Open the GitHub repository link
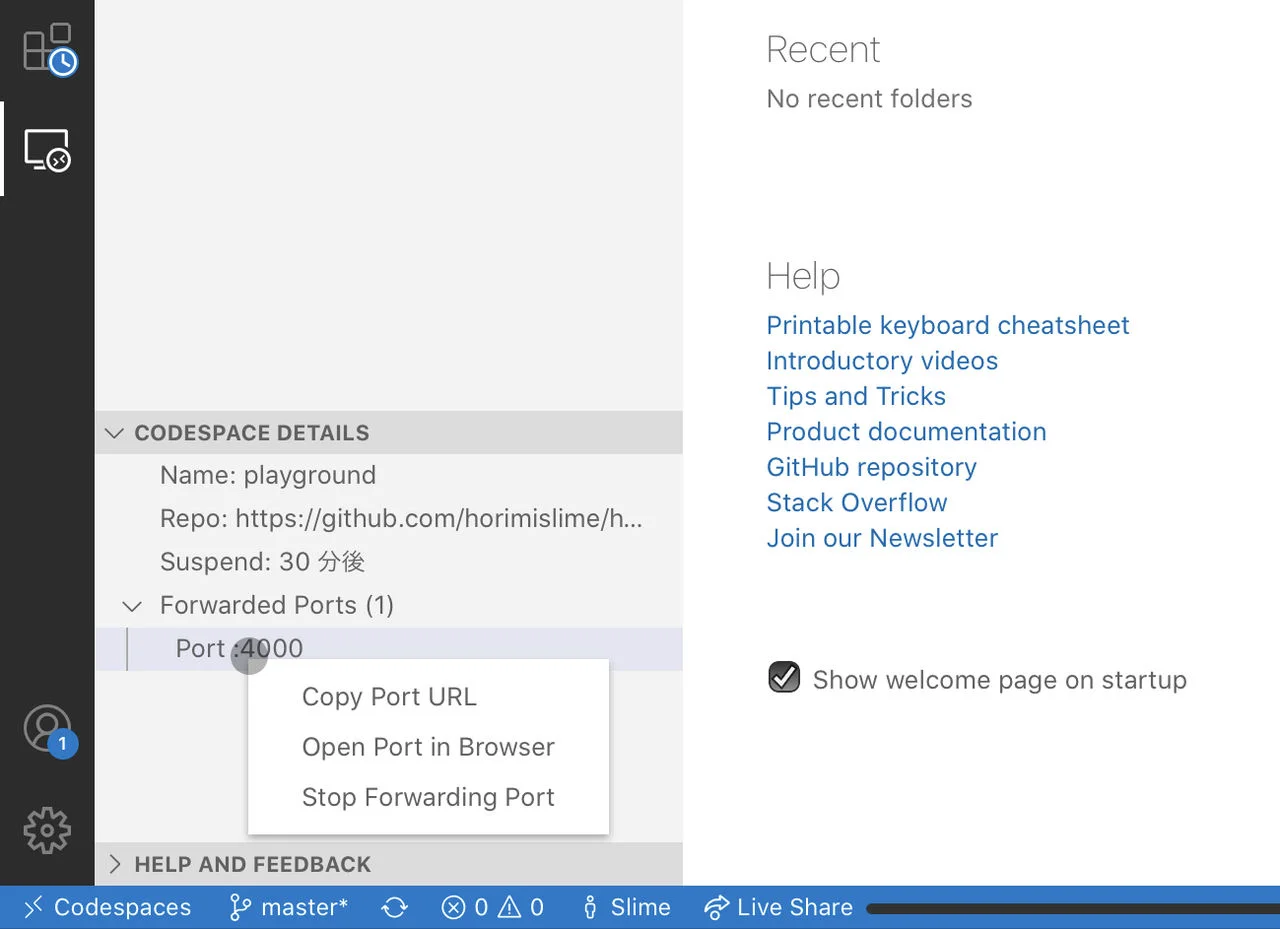1280x929 pixels. click(x=871, y=467)
